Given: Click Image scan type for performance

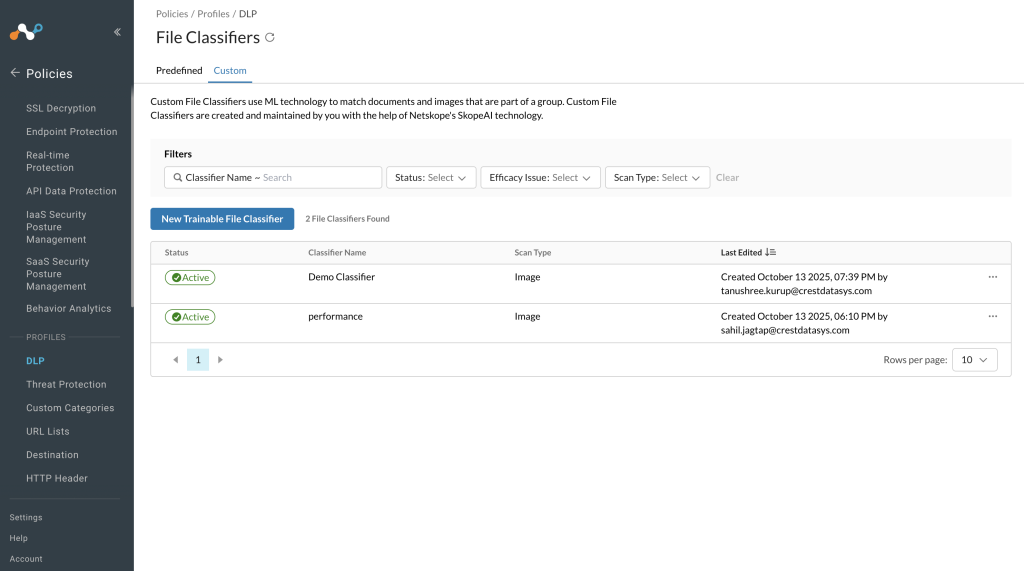Looking at the screenshot, I should [527, 316].
